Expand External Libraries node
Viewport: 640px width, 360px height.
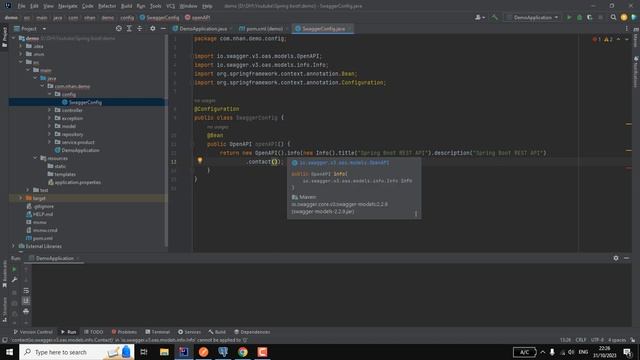tap(13, 246)
